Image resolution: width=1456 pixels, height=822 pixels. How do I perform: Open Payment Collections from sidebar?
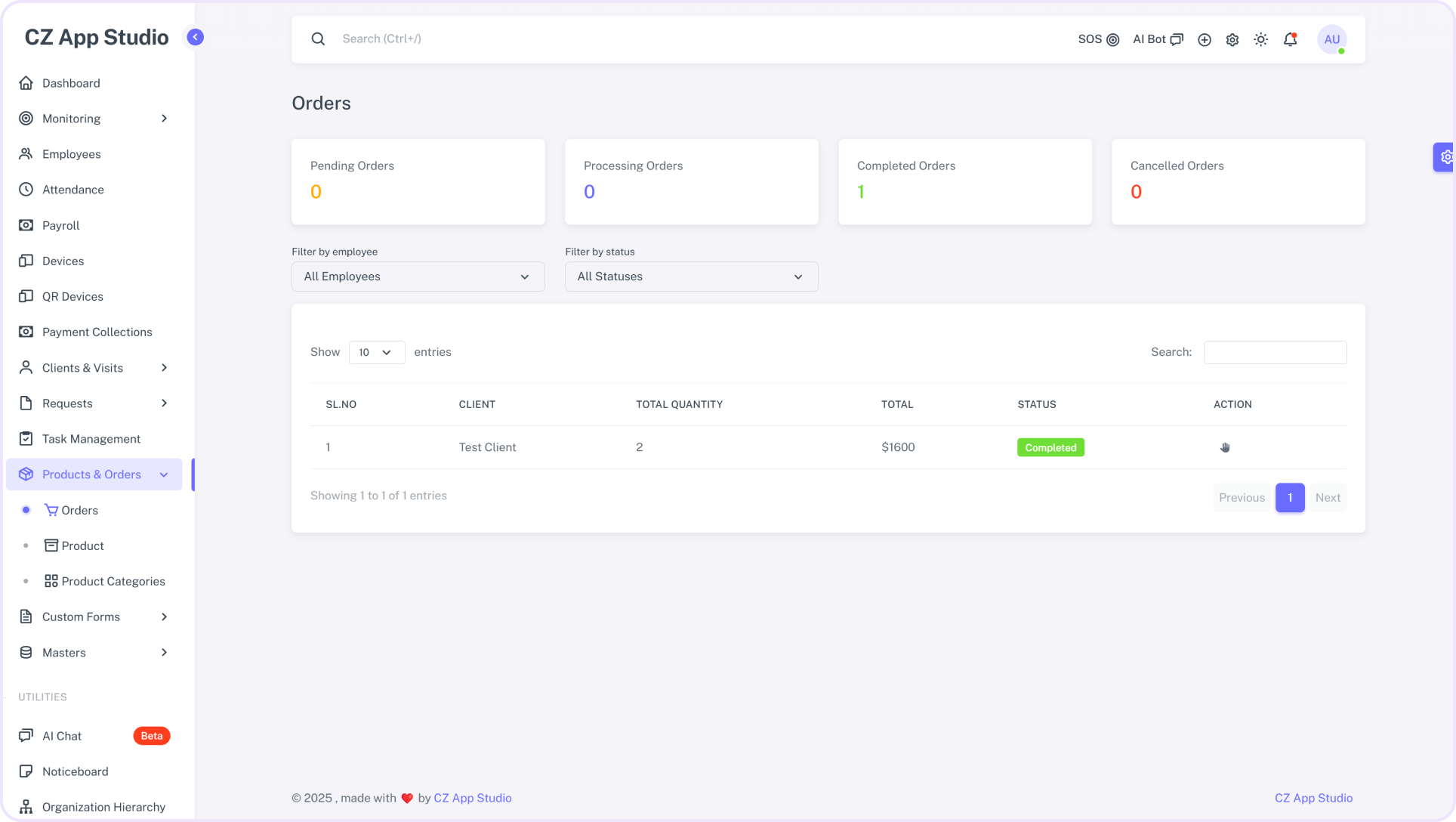pos(97,332)
